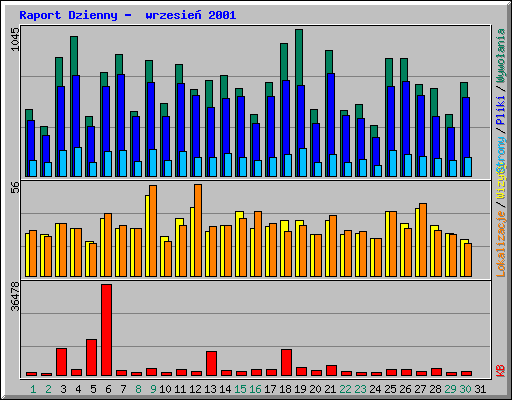Click day label "31" on the axis

click(480, 389)
